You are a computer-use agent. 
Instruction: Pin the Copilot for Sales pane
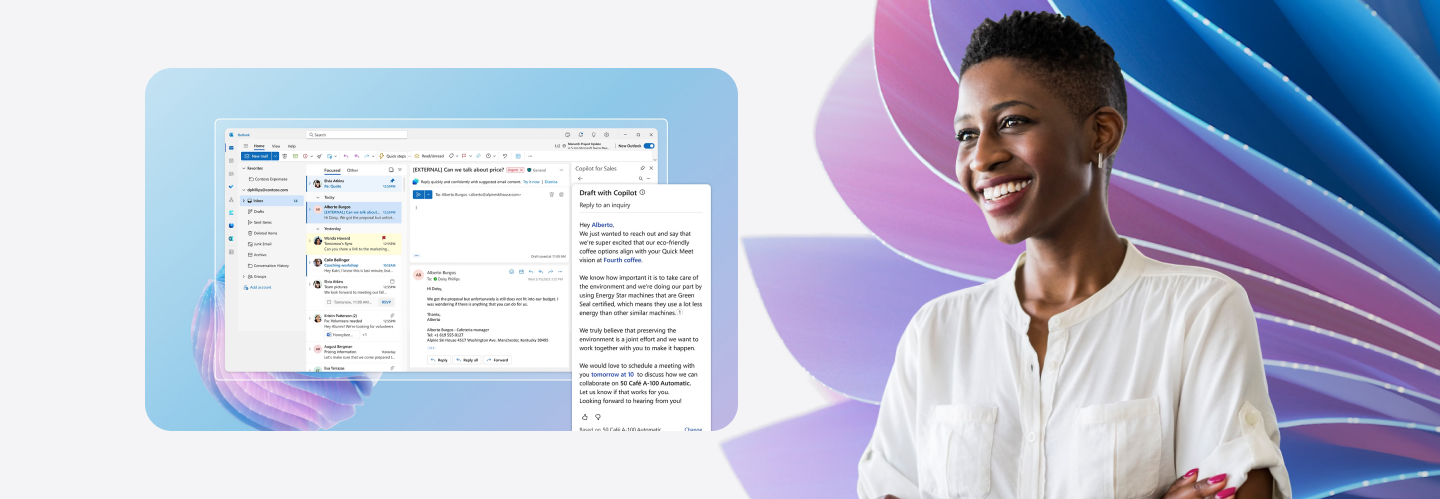(x=642, y=168)
